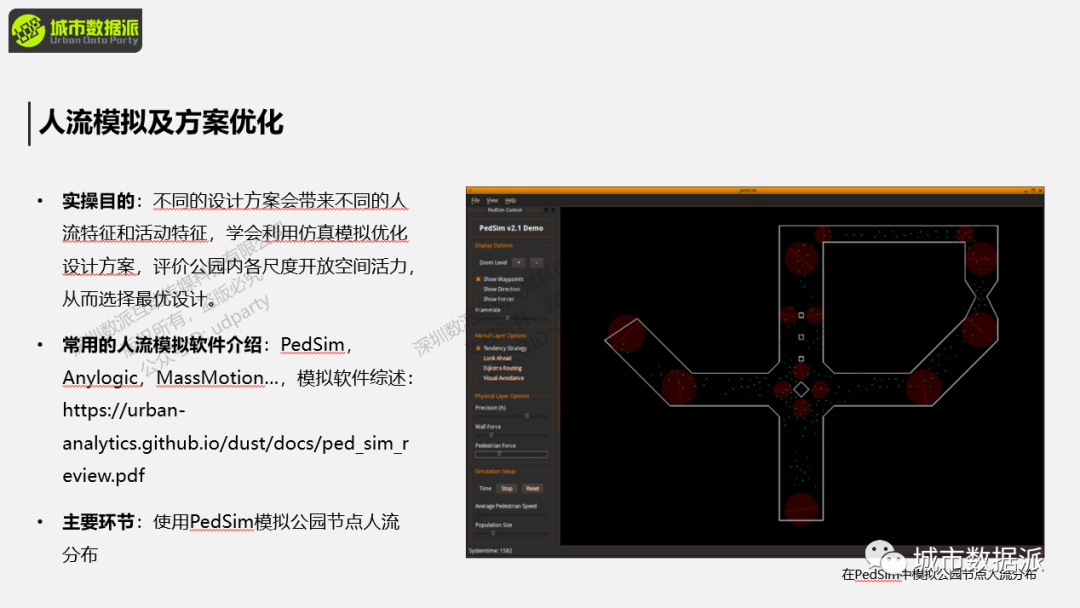Click the bold heading 主要环节

[98, 522]
